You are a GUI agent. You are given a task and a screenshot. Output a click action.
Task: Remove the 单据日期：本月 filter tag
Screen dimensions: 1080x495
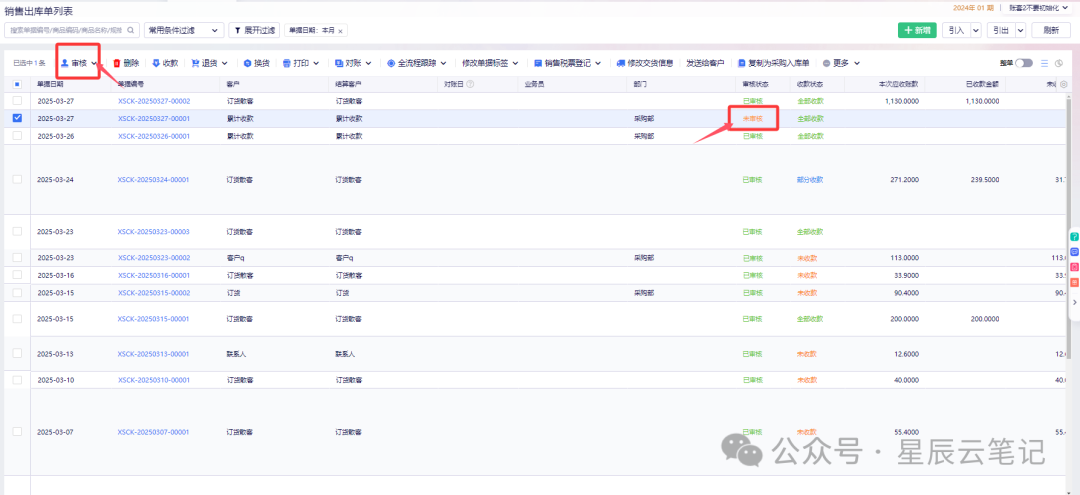[x=340, y=31]
